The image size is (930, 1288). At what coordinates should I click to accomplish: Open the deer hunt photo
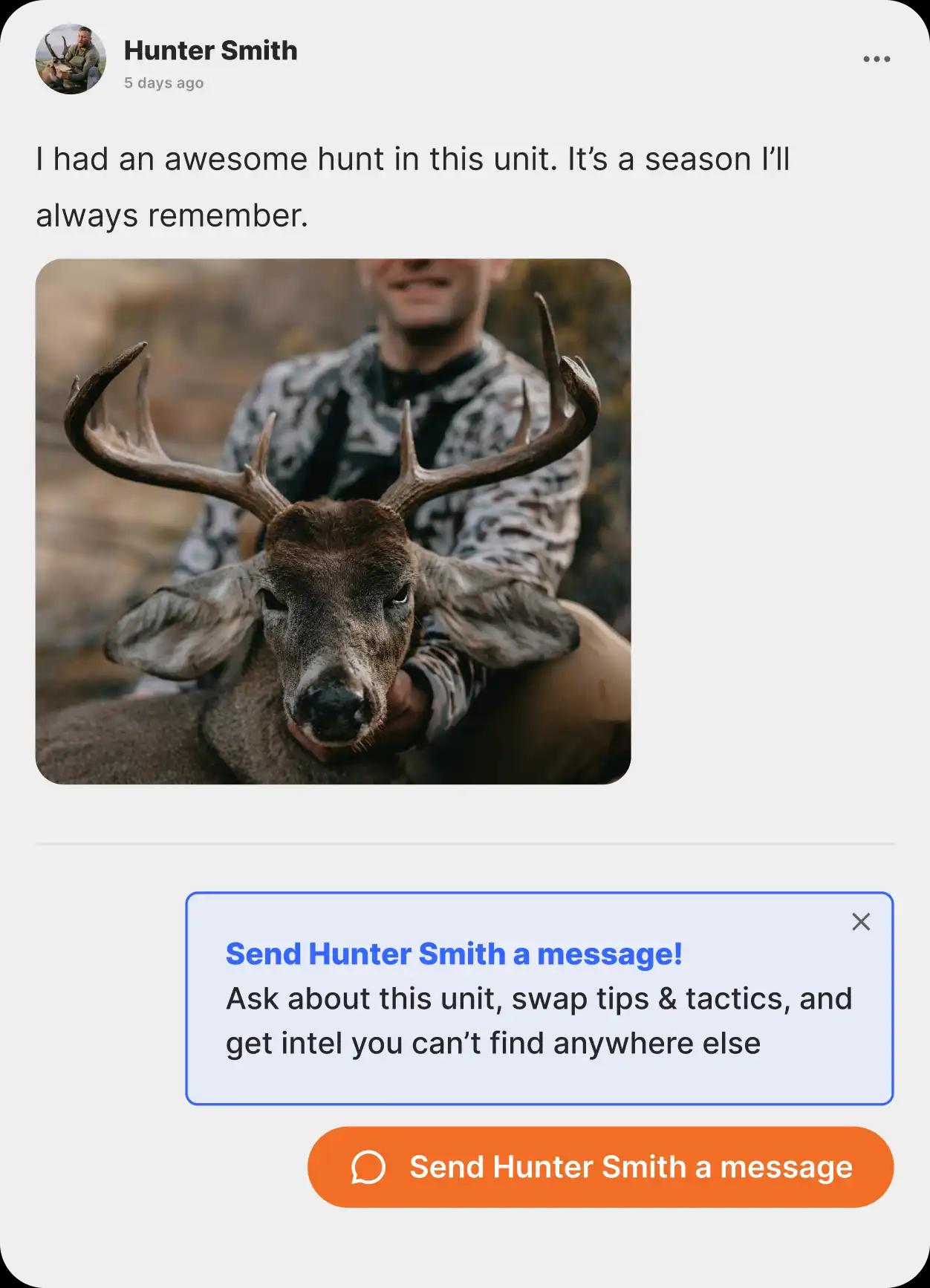(x=333, y=521)
